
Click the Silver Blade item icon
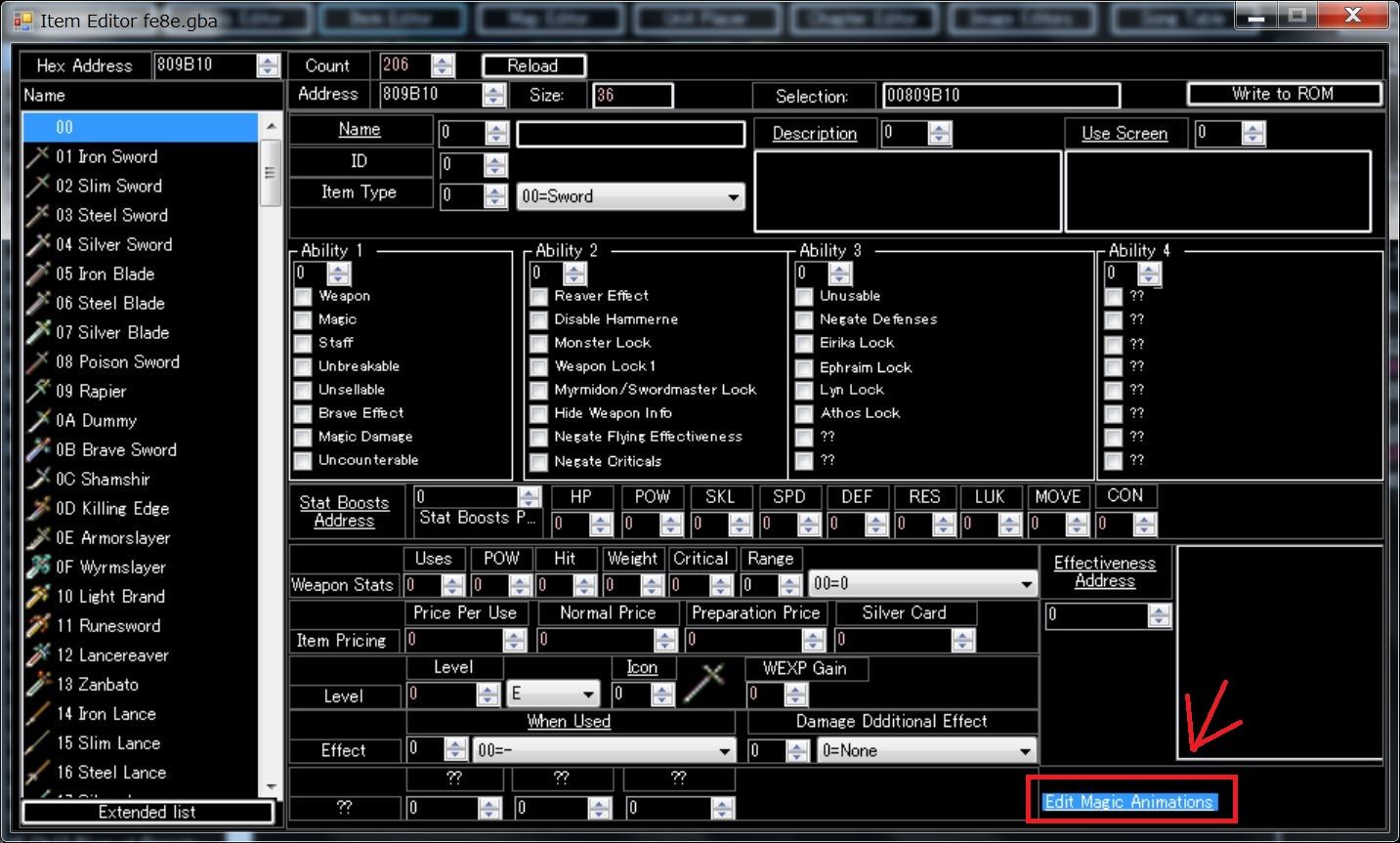tap(38, 332)
